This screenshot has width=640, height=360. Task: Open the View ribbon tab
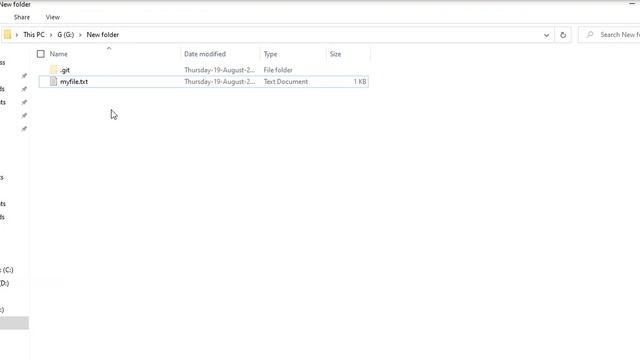53,17
